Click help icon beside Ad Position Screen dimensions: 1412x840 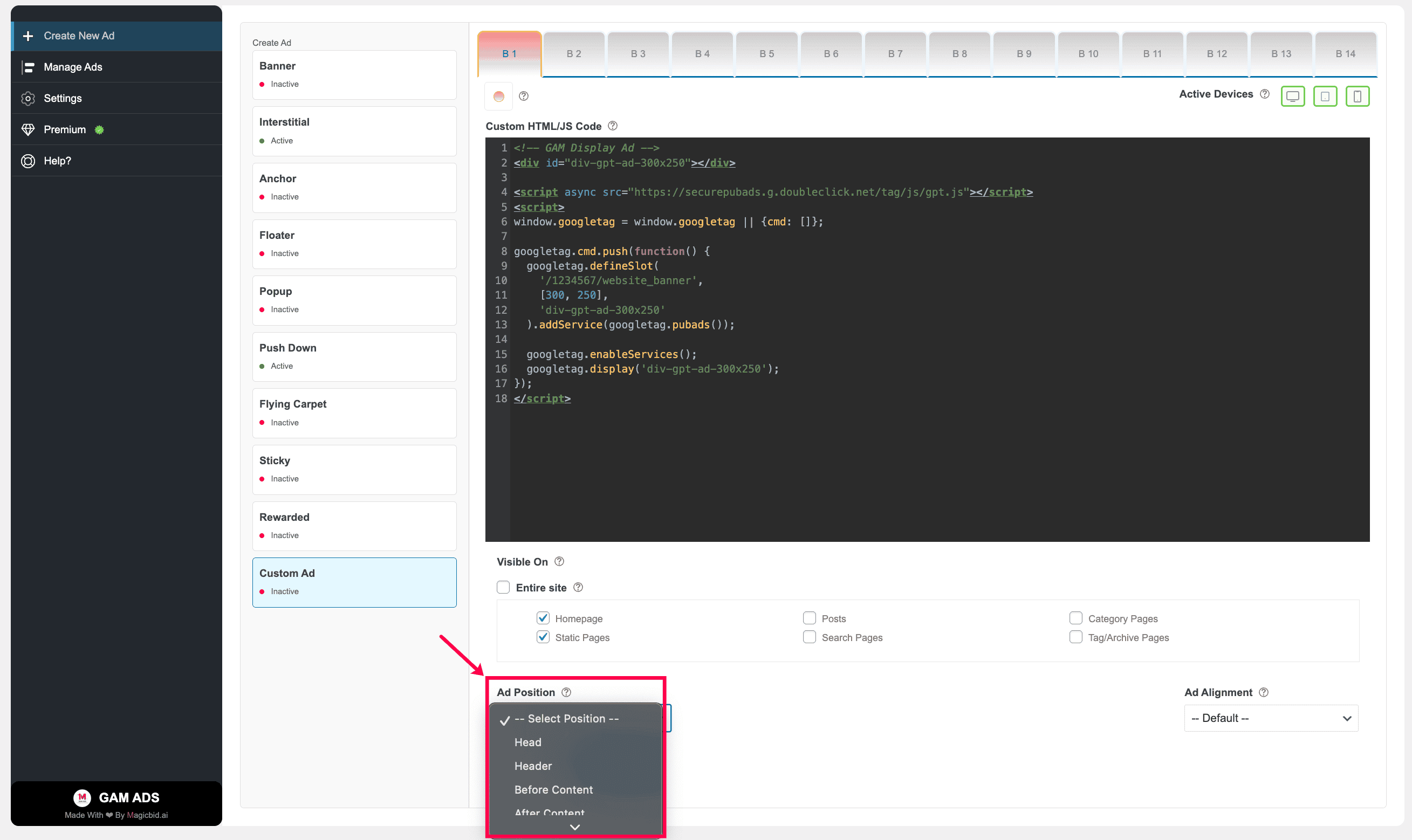[x=566, y=692]
